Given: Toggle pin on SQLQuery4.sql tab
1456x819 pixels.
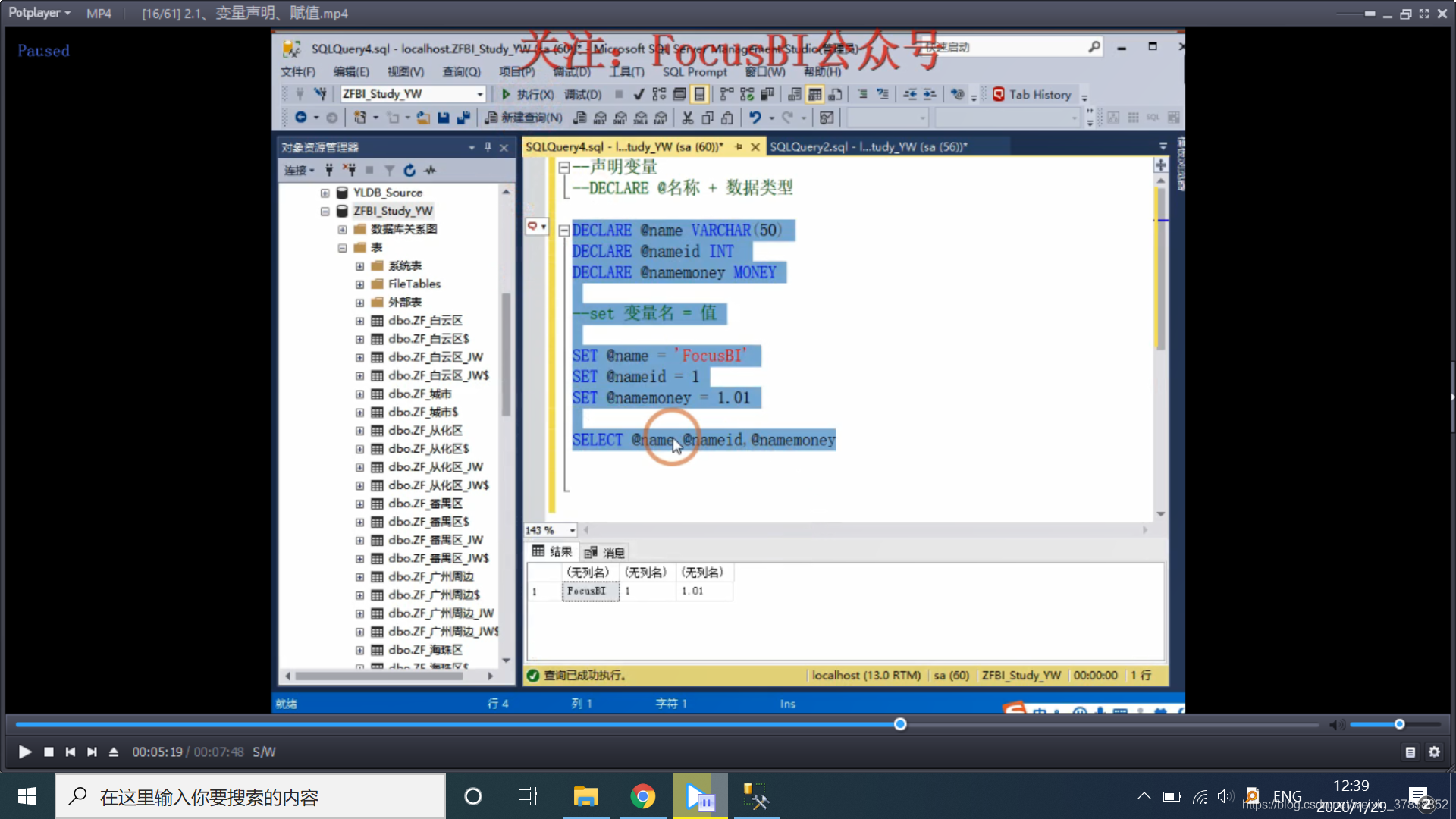Looking at the screenshot, I should 738,146.
